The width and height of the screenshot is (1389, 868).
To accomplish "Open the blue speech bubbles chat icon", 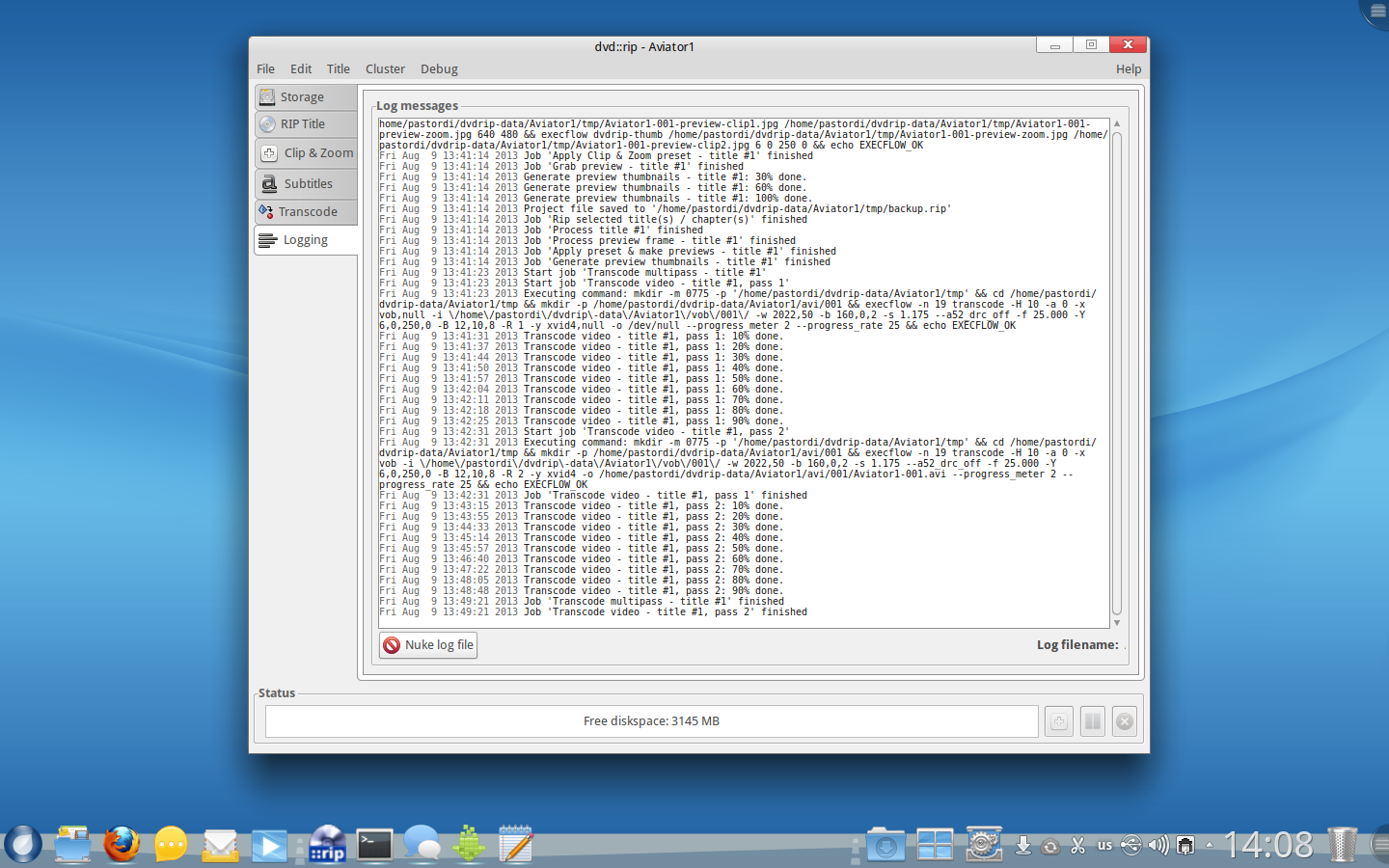I will [422, 844].
